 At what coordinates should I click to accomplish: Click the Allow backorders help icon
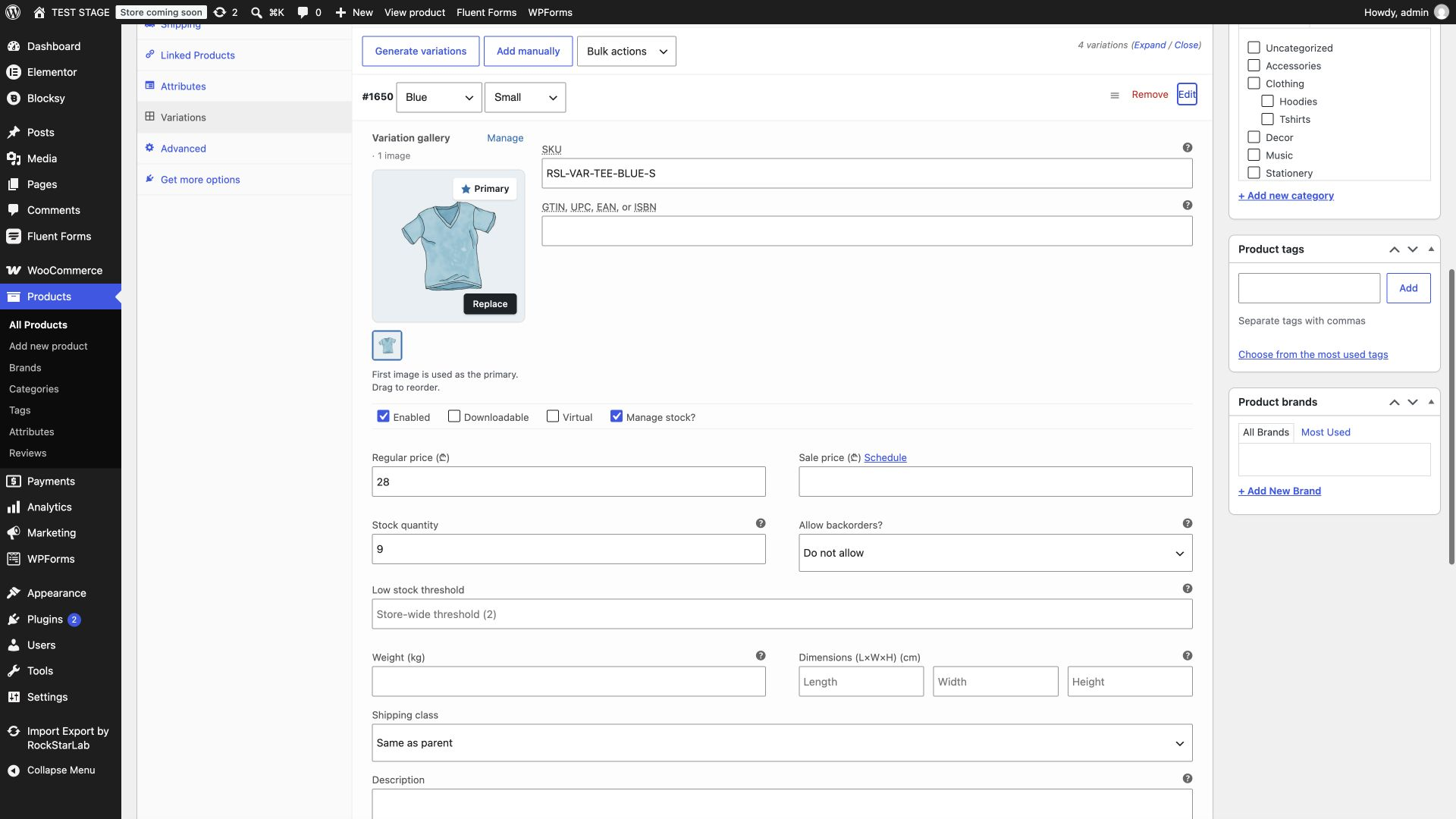coord(1188,523)
